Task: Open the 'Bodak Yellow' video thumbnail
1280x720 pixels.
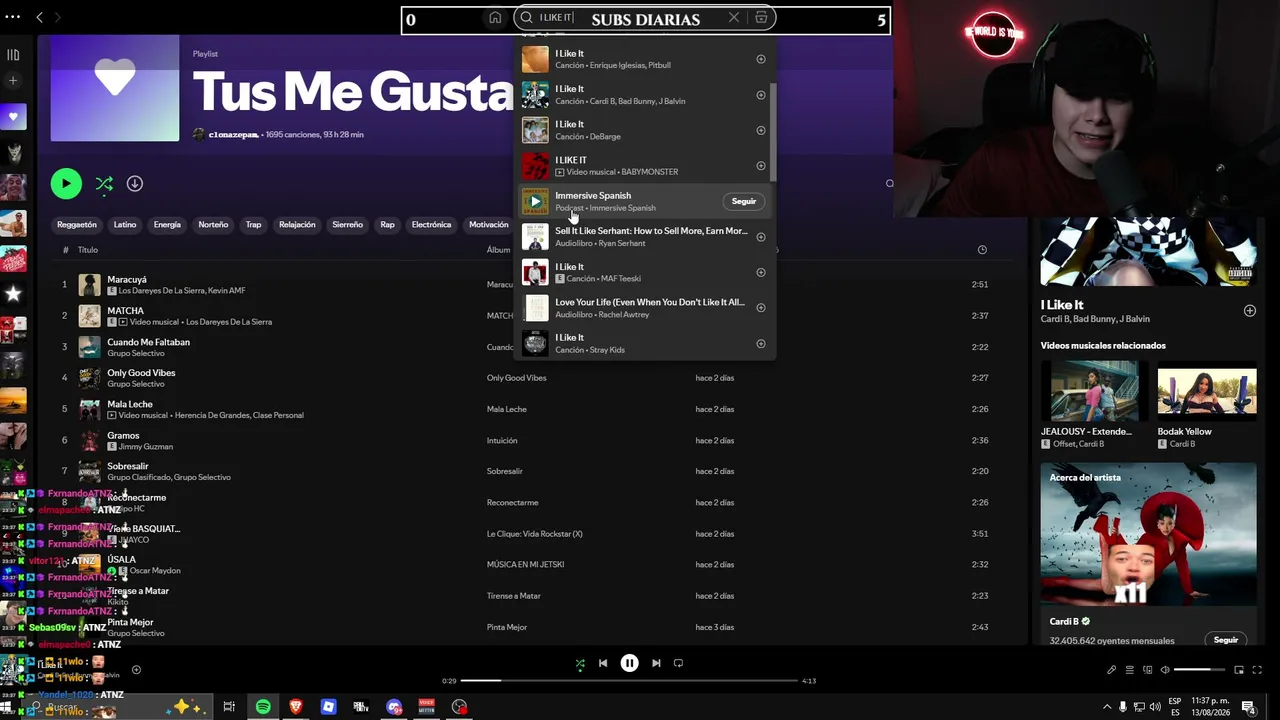Action: (x=1207, y=390)
